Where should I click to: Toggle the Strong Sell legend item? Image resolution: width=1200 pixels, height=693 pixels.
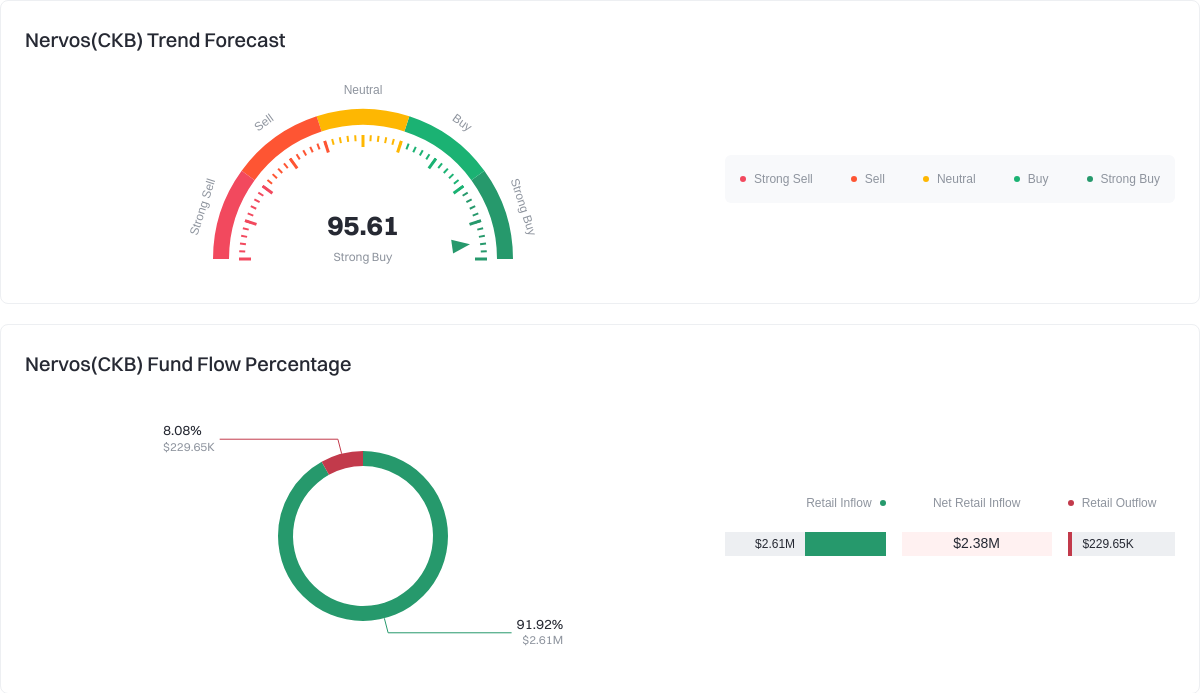(776, 179)
